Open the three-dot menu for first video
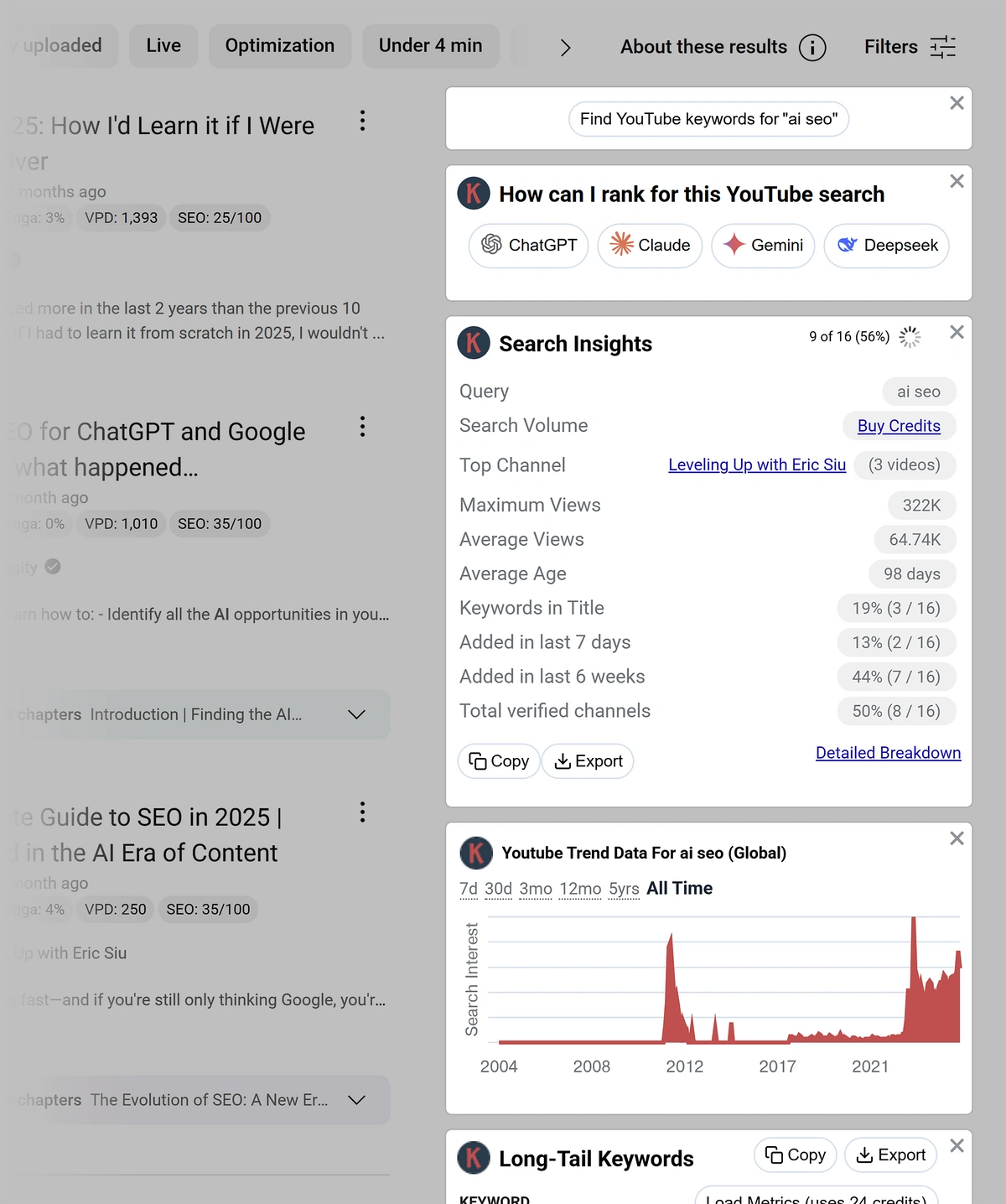The height and width of the screenshot is (1204, 1006). pos(362,121)
